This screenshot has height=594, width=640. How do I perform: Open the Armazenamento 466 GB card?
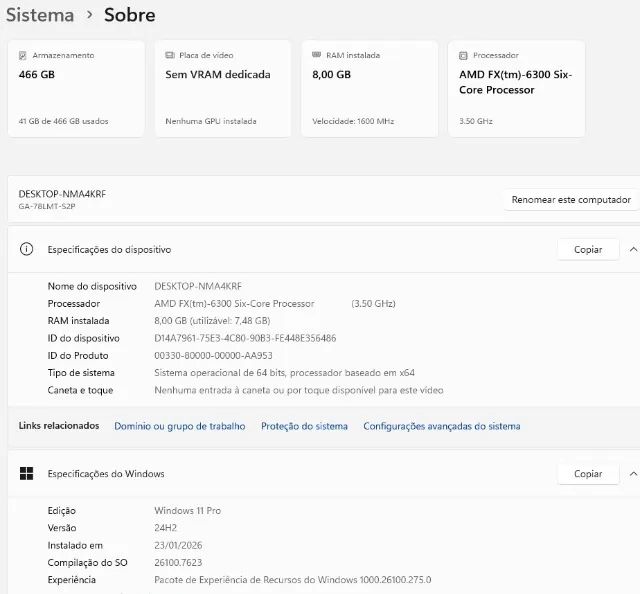pyautogui.click(x=76, y=89)
